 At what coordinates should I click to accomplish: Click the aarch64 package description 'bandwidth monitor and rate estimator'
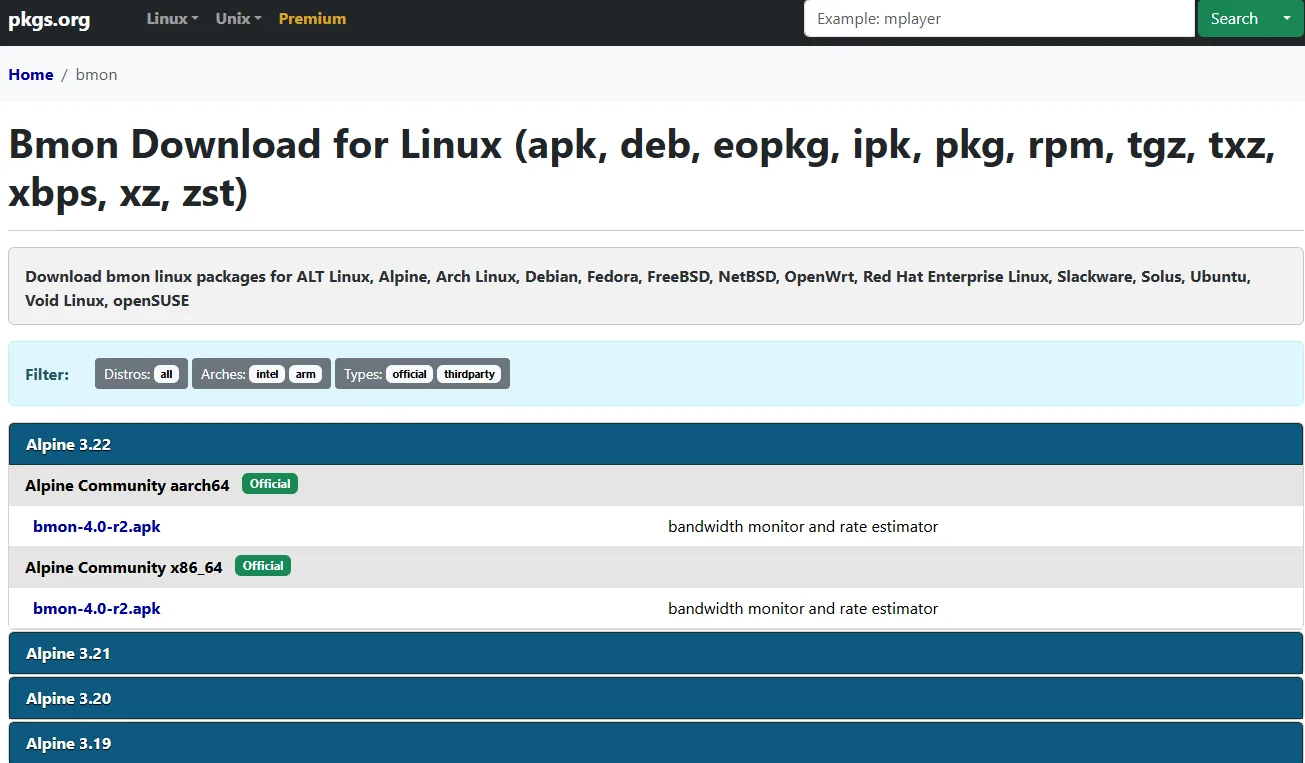[803, 527]
